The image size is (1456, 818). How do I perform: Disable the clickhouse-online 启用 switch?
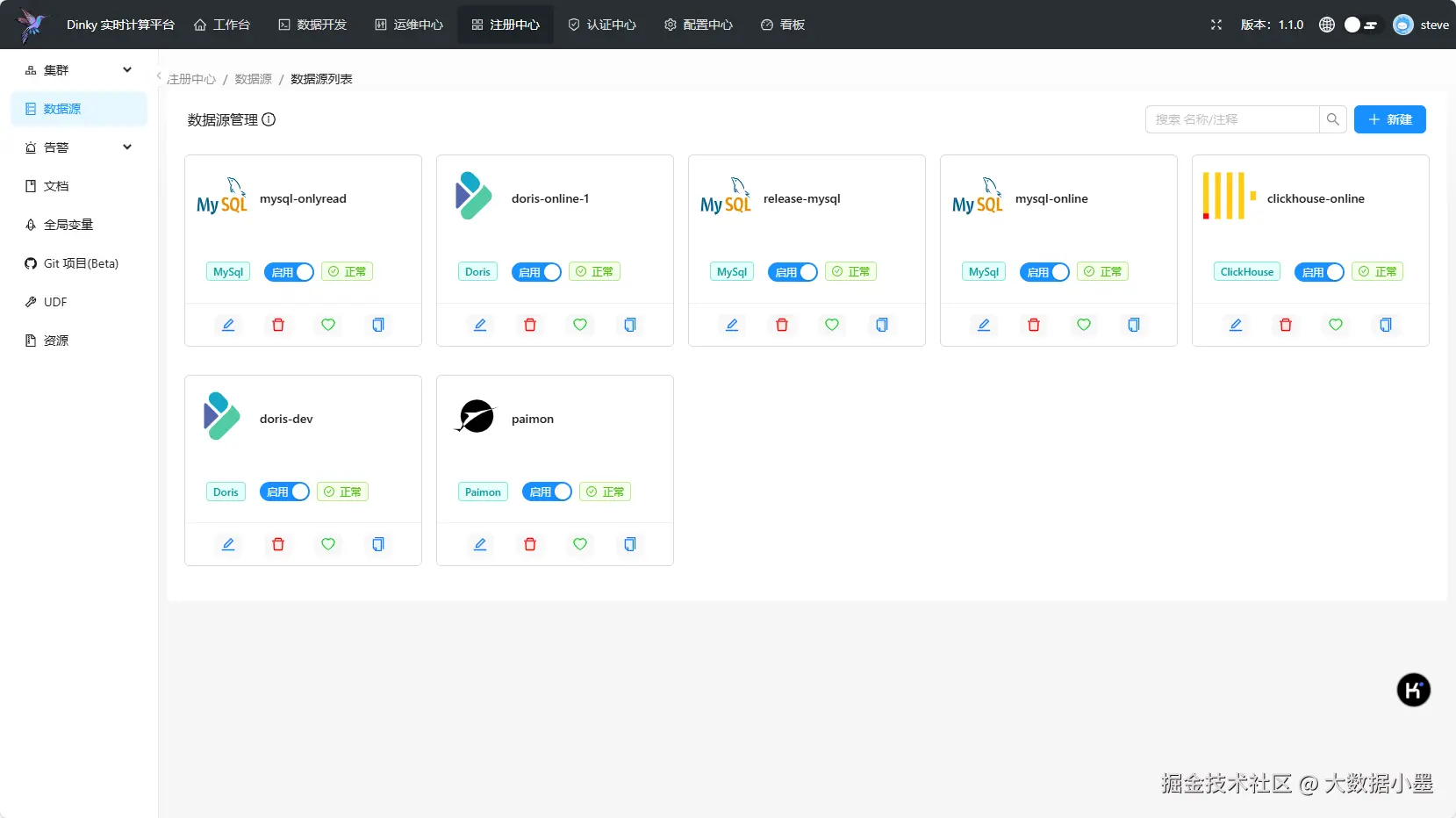[1319, 272]
